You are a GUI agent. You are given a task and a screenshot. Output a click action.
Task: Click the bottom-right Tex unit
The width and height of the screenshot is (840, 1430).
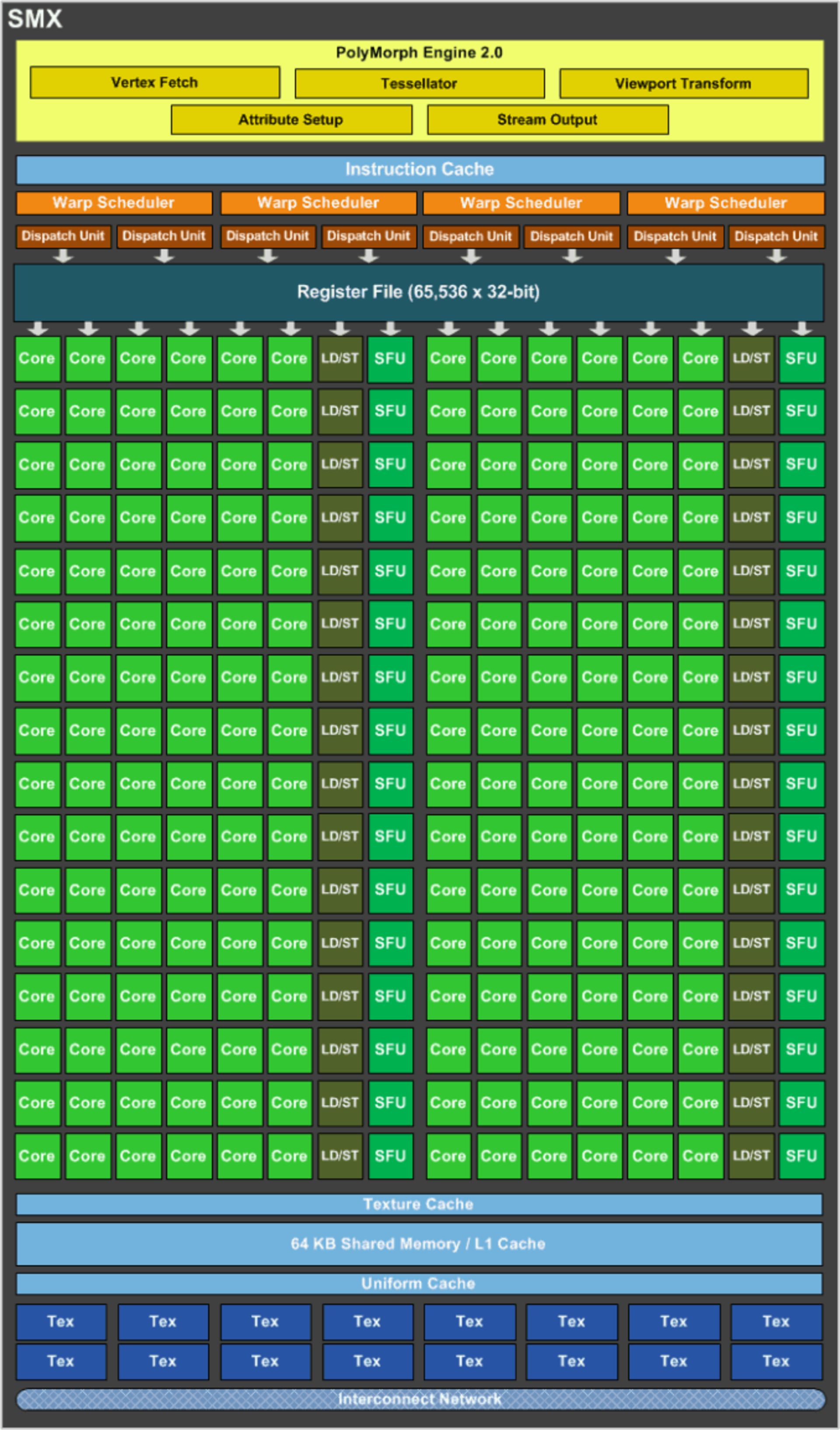[x=776, y=1361]
